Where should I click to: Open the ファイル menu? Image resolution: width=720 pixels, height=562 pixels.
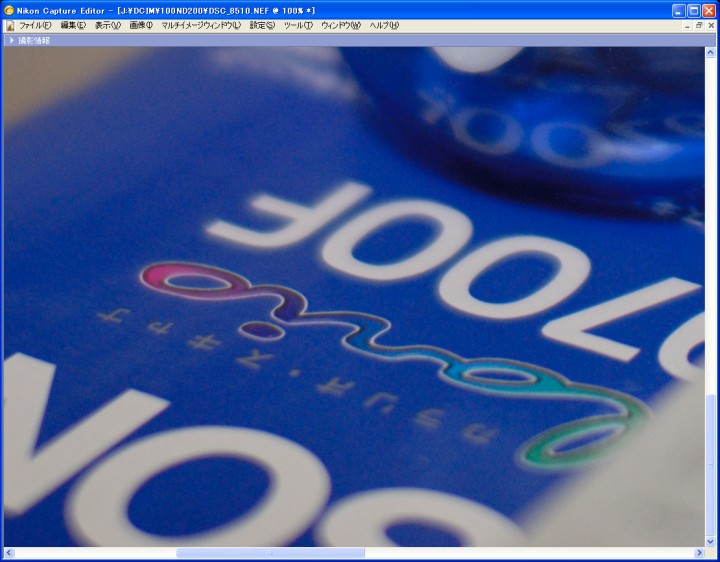click(x=37, y=26)
